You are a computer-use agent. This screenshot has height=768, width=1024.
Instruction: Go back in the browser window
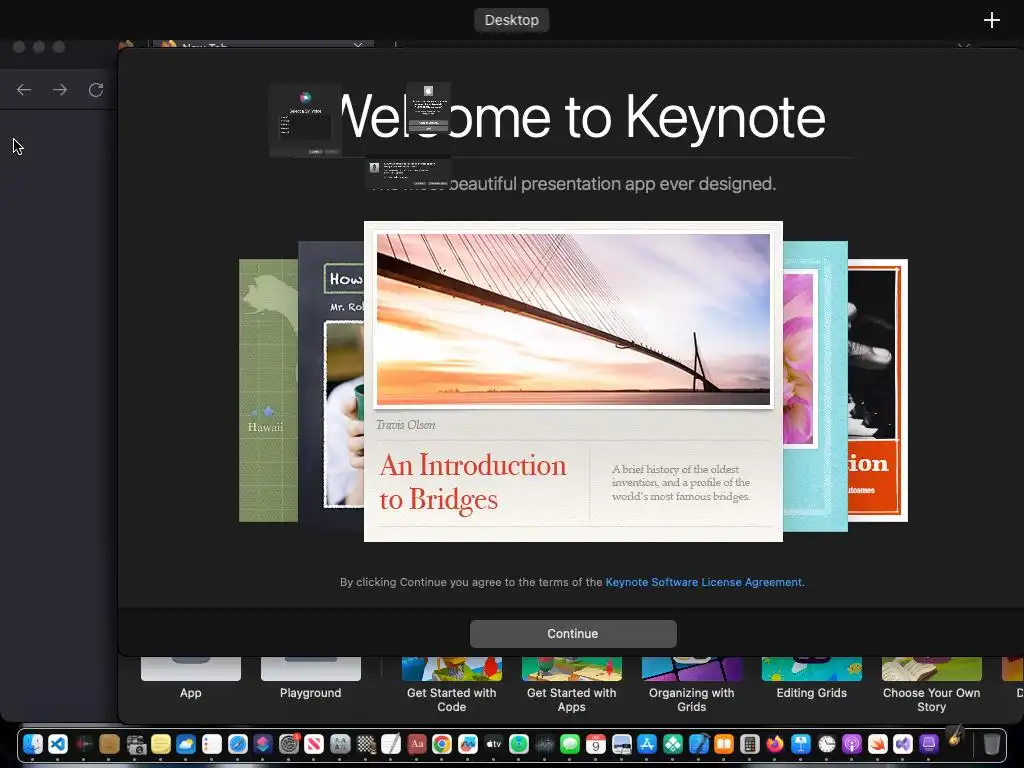24,89
